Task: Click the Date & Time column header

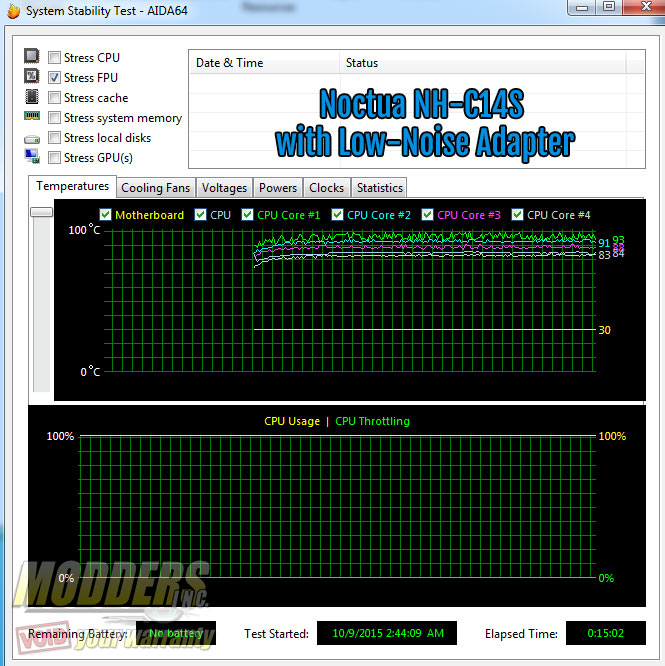Action: [x=264, y=63]
